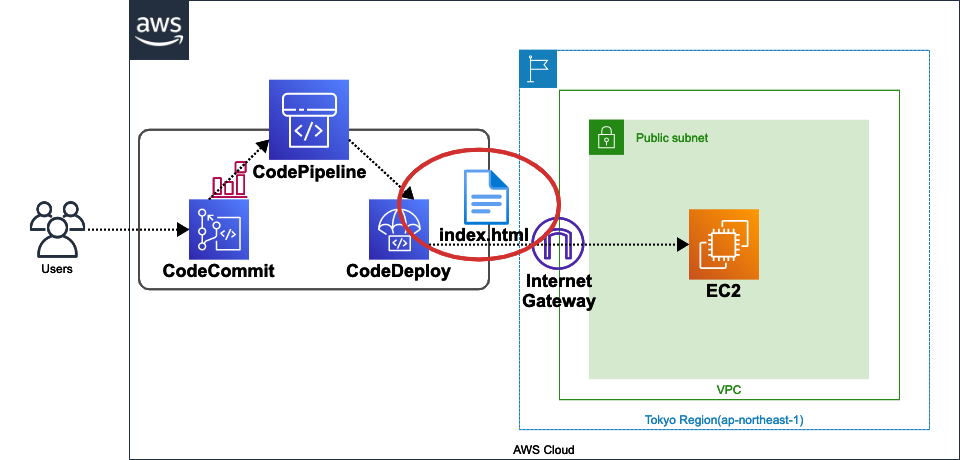Screen dimensions: 960x460
Task: Select the "CodeCommit" label text
Action: point(219,270)
